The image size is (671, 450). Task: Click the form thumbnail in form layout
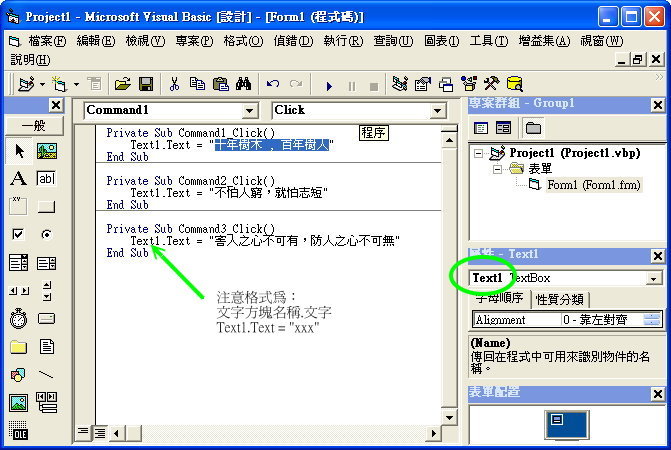click(566, 424)
